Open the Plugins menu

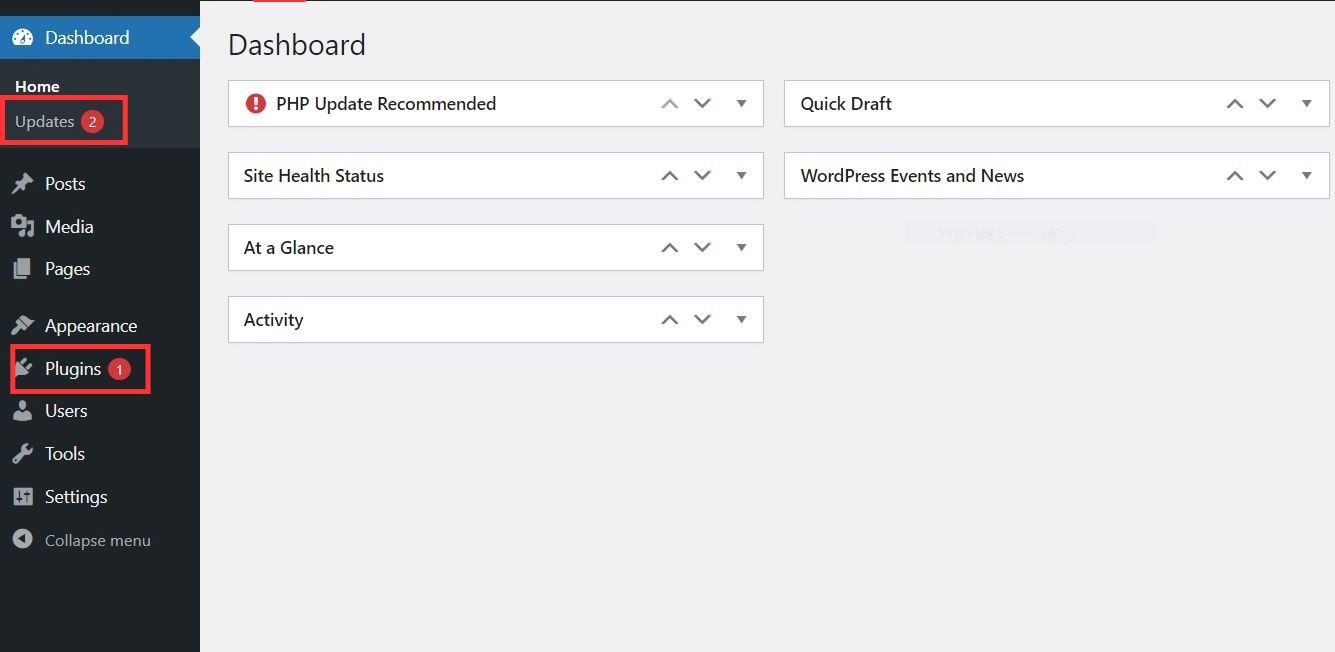click(73, 369)
